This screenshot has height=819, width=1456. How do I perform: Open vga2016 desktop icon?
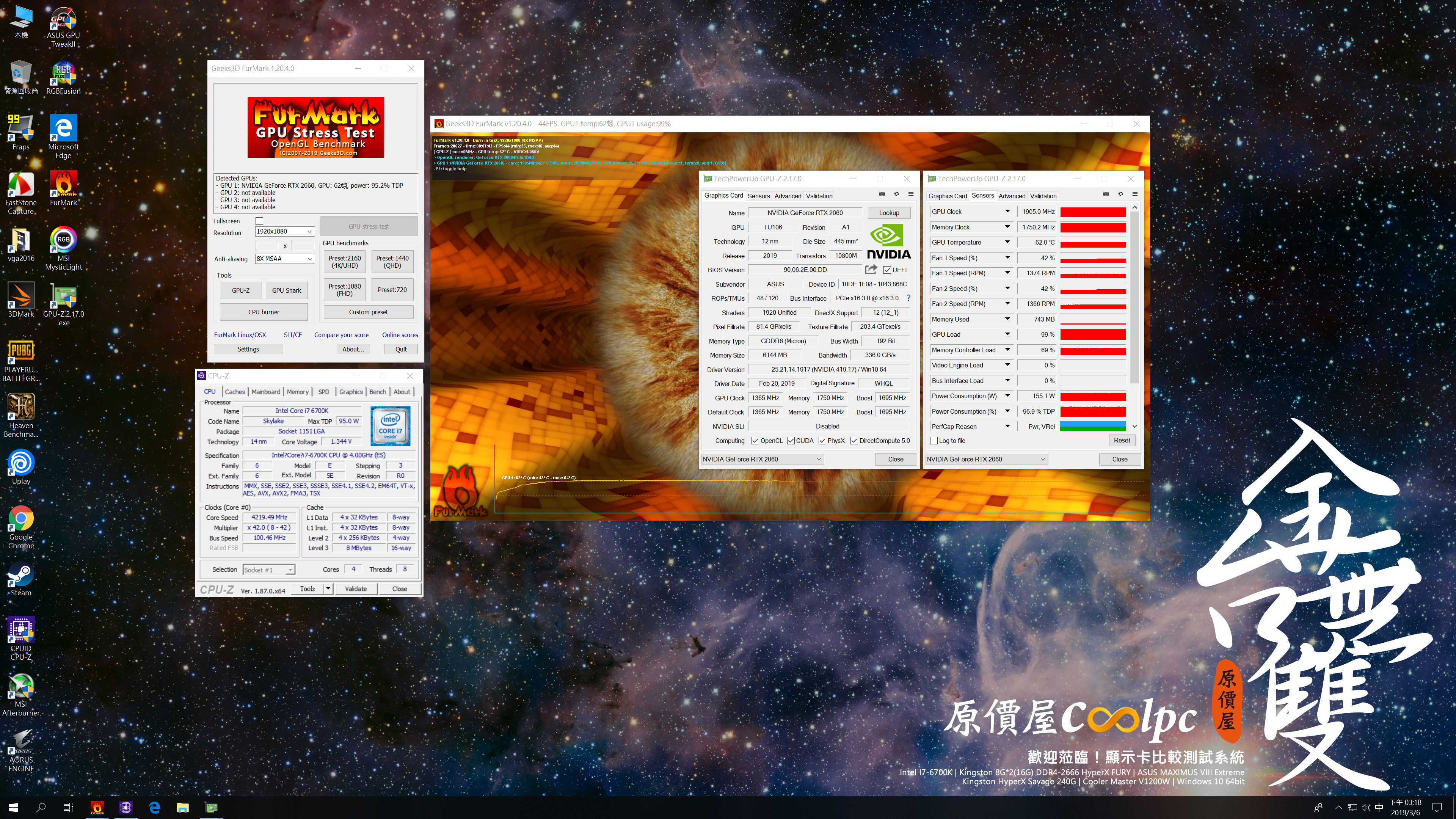(21, 245)
